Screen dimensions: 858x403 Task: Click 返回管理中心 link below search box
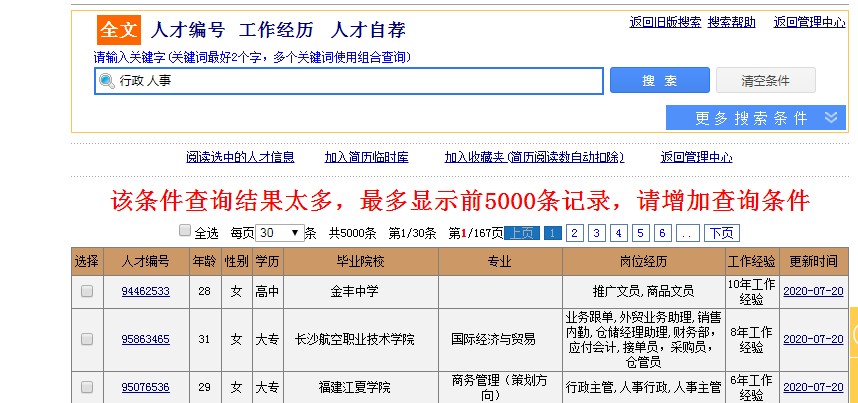(697, 158)
